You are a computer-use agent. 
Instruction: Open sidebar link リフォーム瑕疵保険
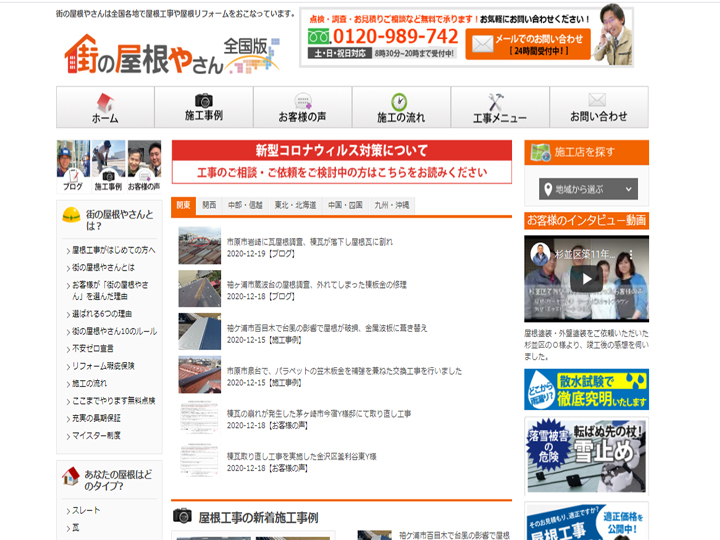pos(103,366)
